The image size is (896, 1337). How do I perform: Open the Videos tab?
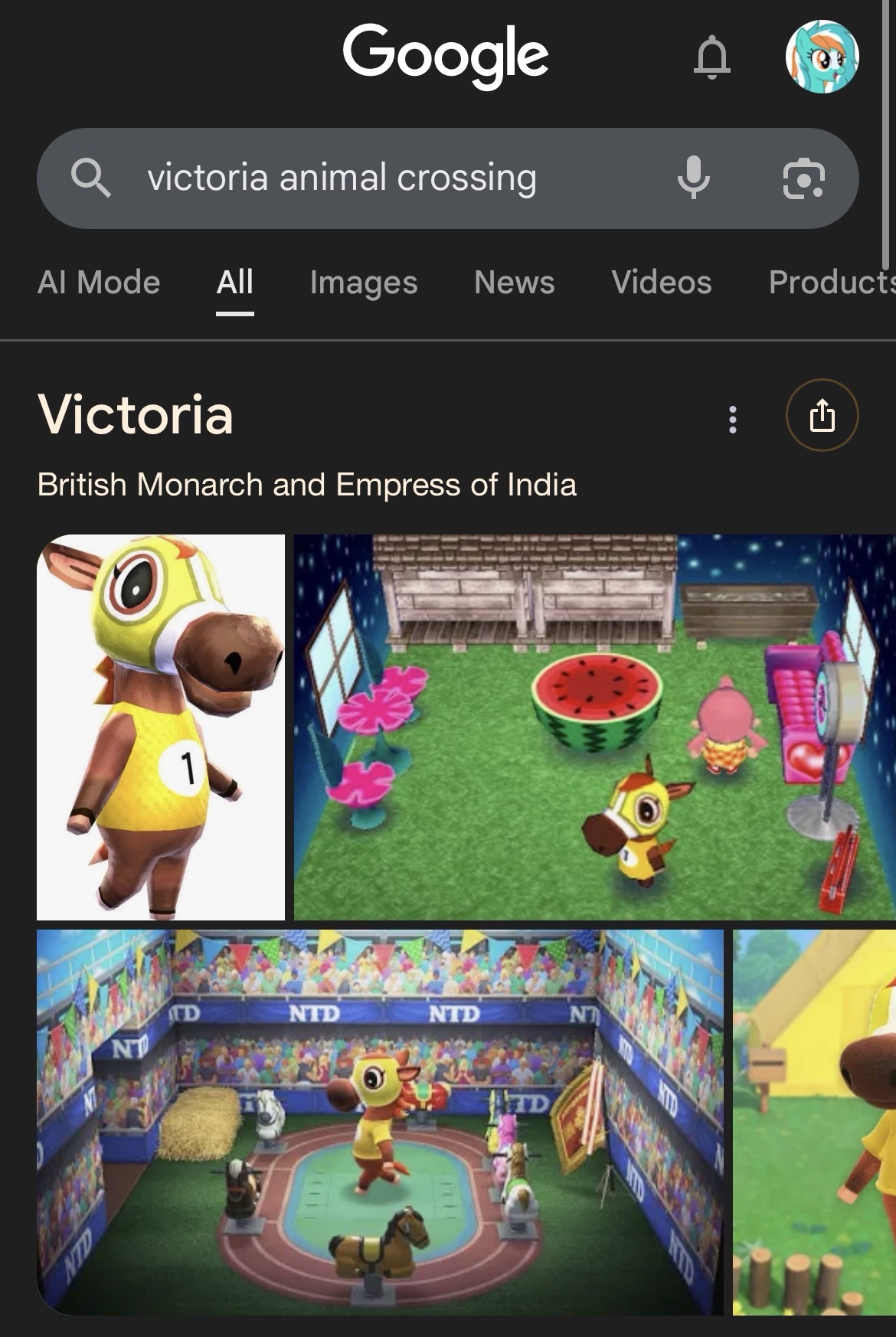(662, 283)
